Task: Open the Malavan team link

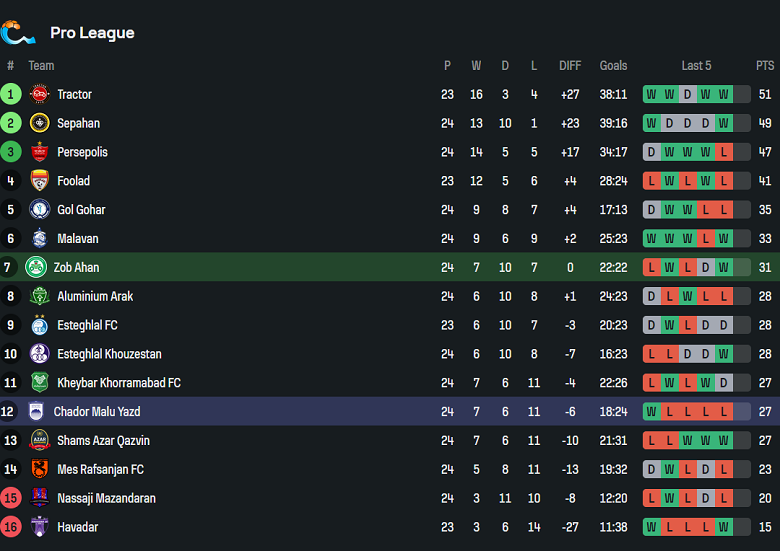Action: [x=78, y=239]
